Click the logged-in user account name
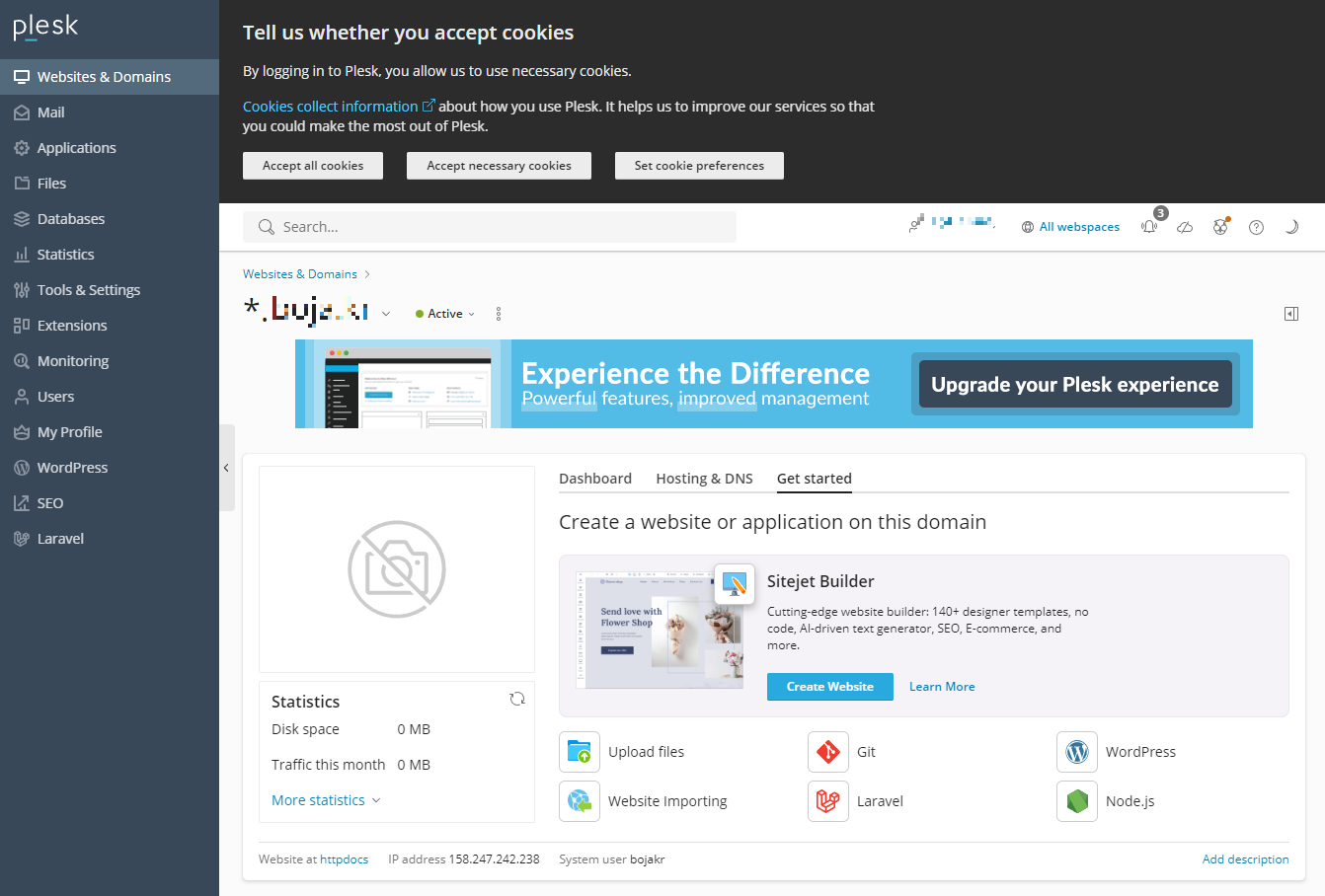 point(952,223)
